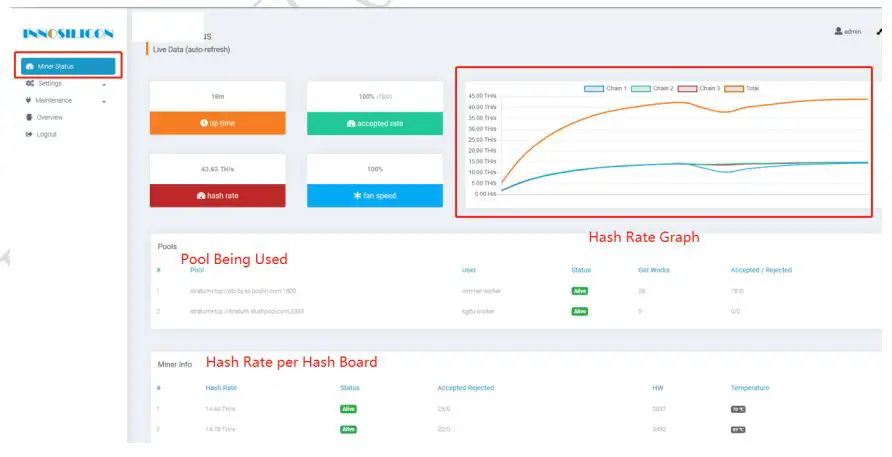Click the 14.78 TH/s hash board value
892x457 pixels.
click(x=220, y=429)
